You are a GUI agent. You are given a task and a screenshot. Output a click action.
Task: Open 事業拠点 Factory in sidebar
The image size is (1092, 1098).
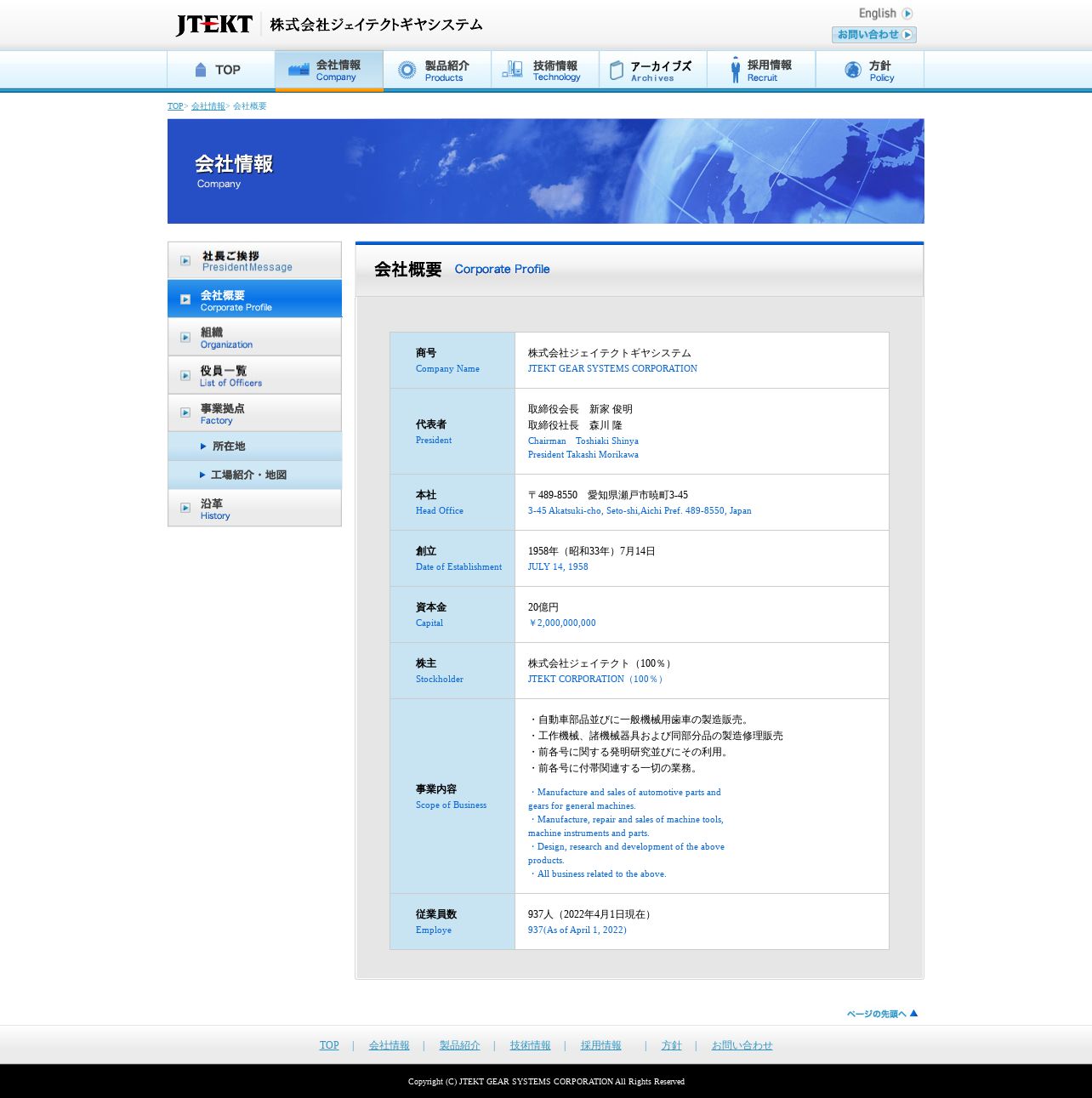[x=254, y=412]
